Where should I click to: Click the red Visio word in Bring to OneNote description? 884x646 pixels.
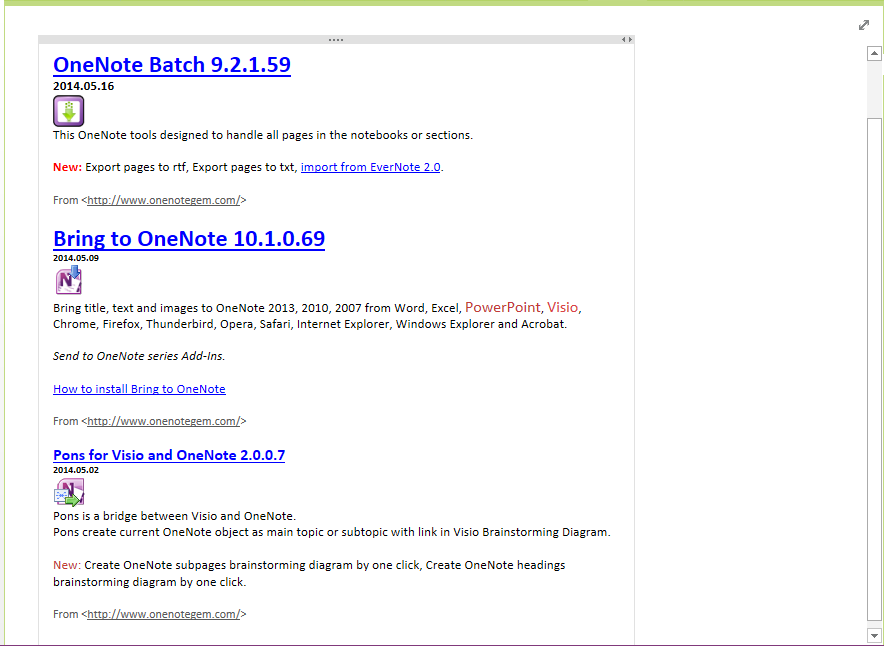coord(563,307)
